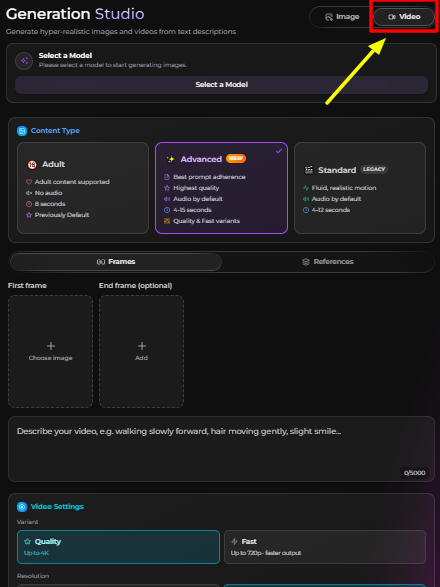440x587 pixels.
Task: Switch to the Image generation tab
Action: pos(342,17)
